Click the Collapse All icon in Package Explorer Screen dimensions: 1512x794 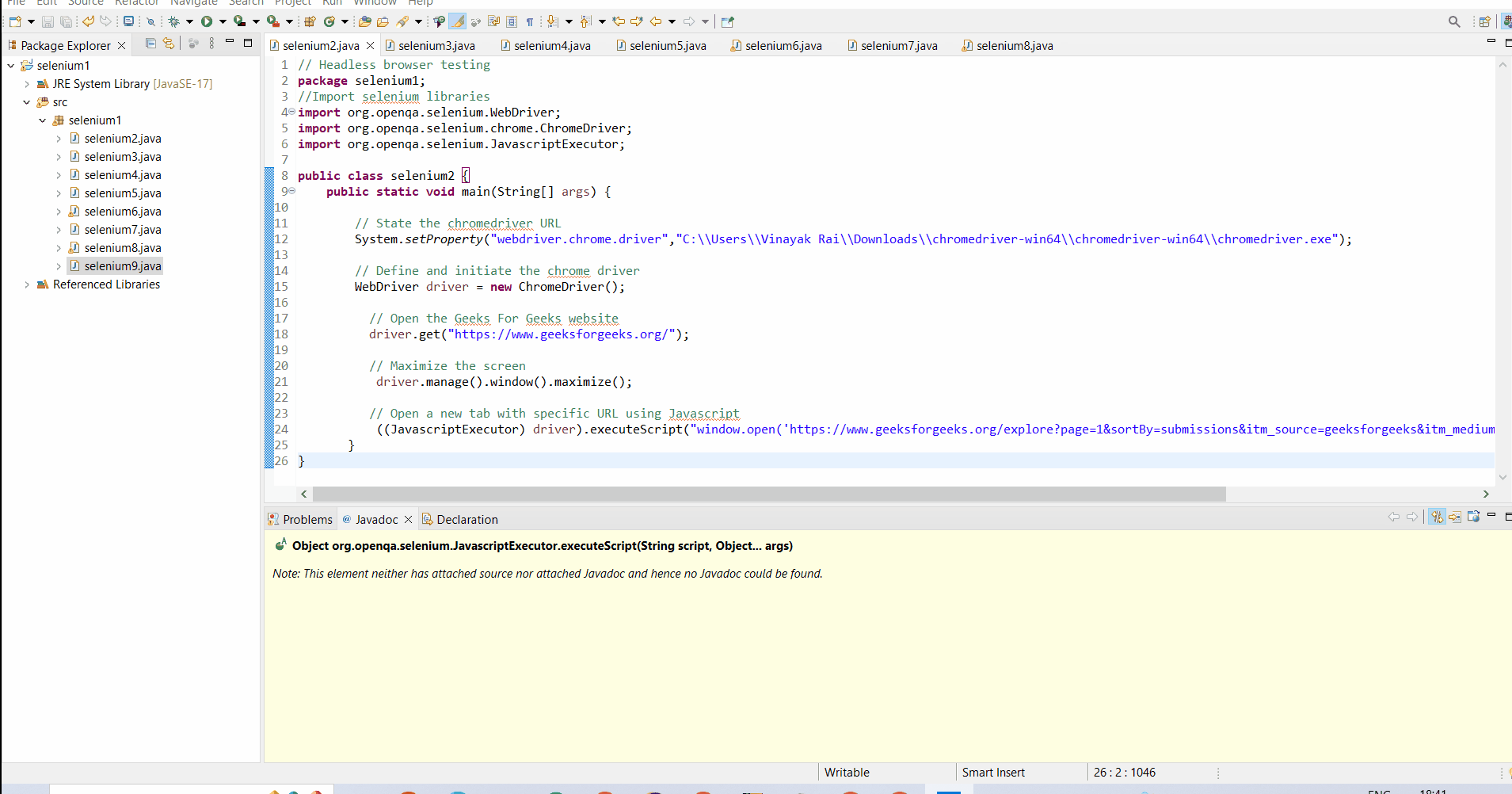(x=150, y=44)
